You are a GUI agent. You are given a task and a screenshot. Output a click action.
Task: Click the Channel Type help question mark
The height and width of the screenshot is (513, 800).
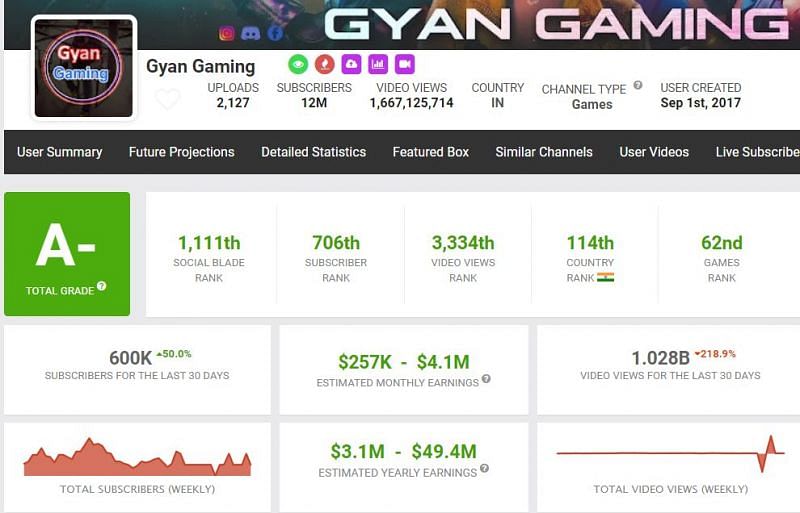point(638,85)
